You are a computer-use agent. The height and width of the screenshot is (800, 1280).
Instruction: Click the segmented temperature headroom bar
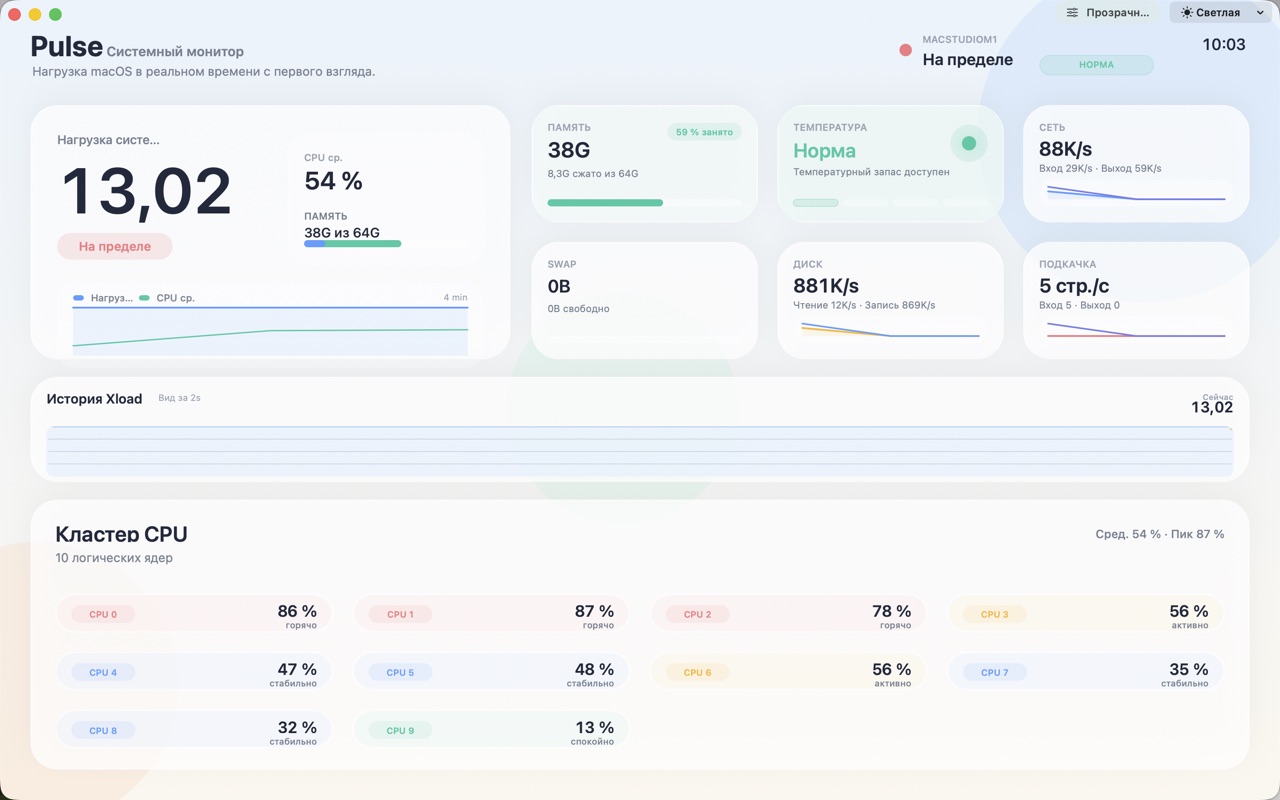891,203
